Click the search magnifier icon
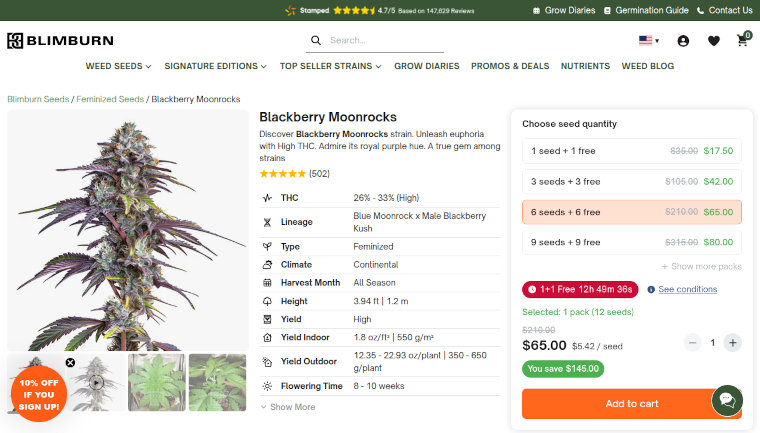 (316, 40)
